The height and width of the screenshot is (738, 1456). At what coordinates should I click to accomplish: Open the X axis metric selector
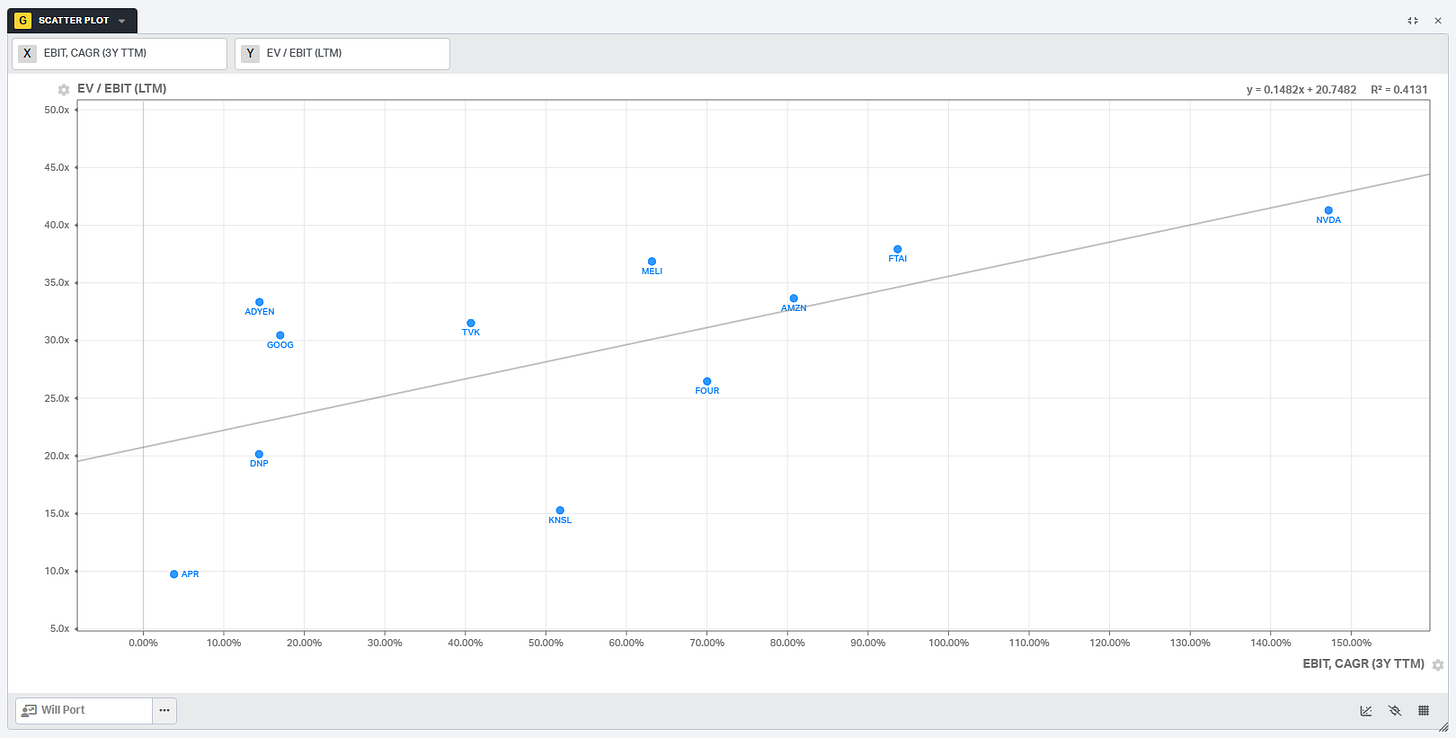point(119,53)
